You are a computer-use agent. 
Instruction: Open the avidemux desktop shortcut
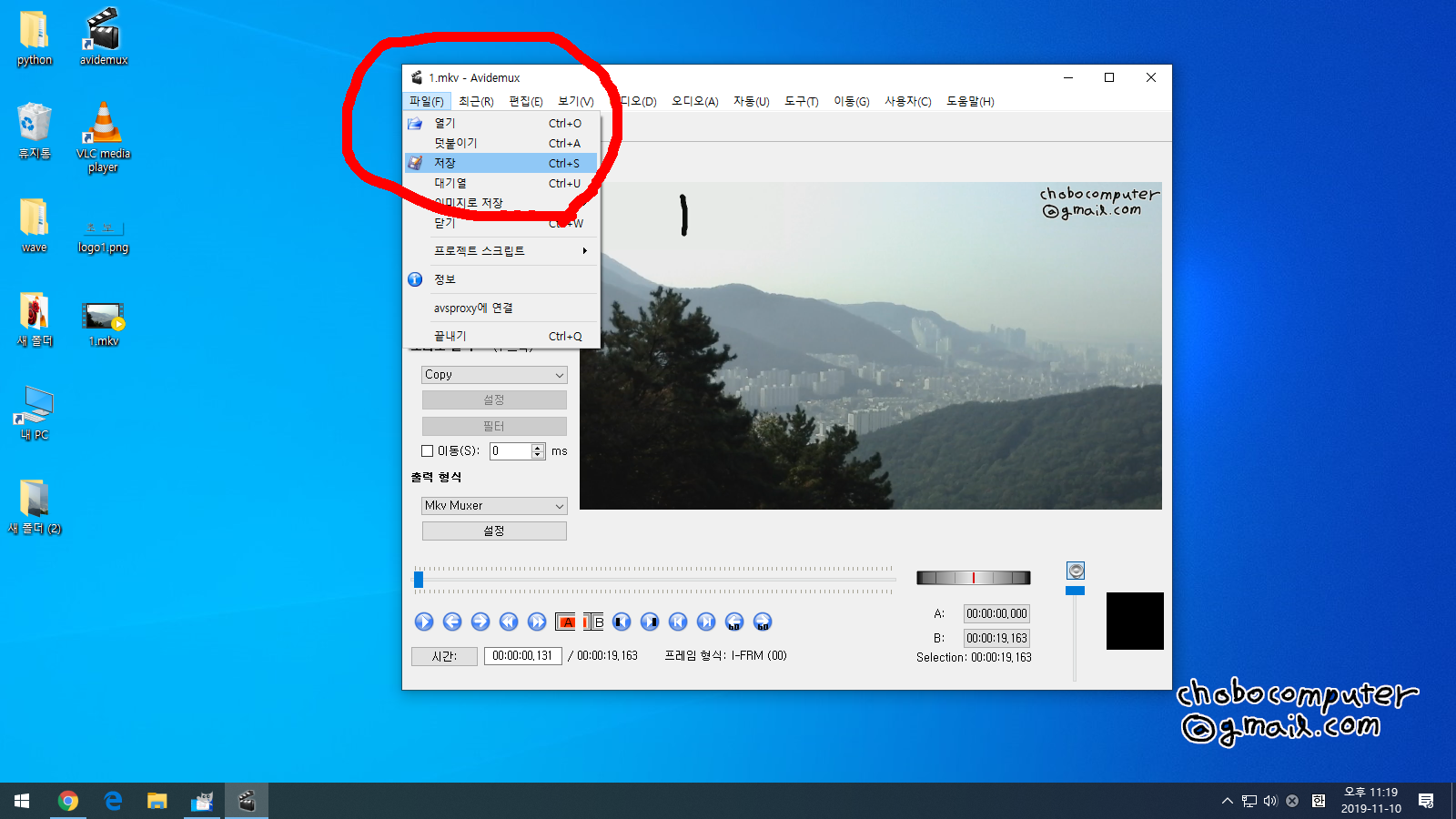104,36
